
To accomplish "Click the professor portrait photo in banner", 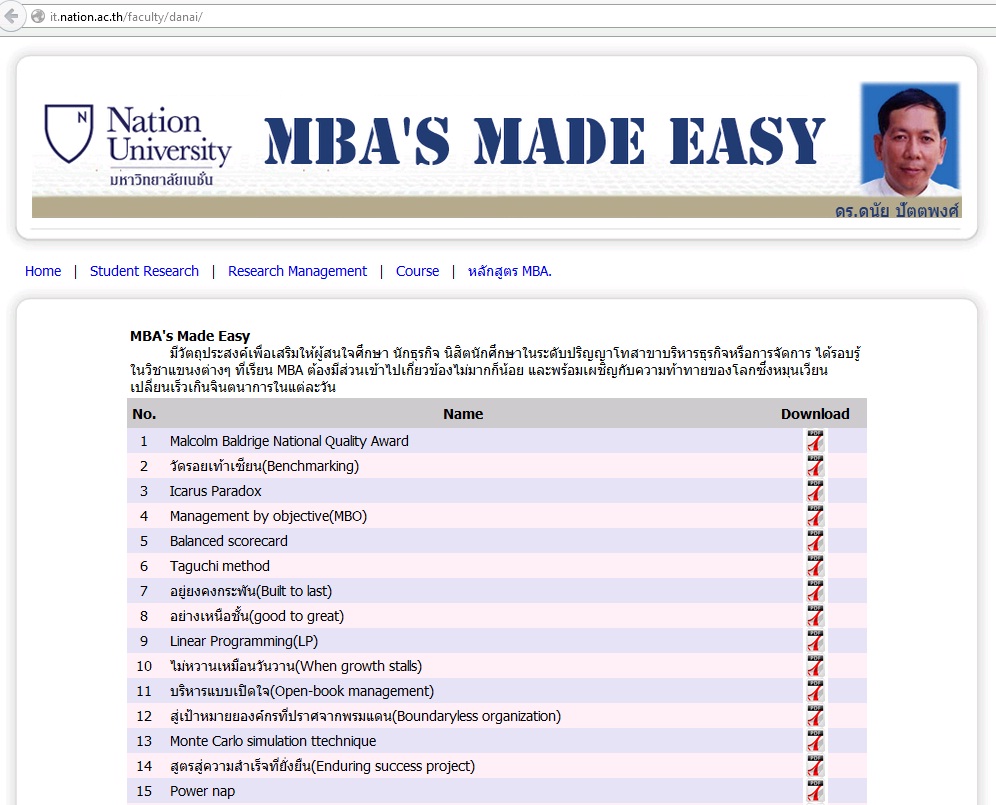I will [910, 139].
